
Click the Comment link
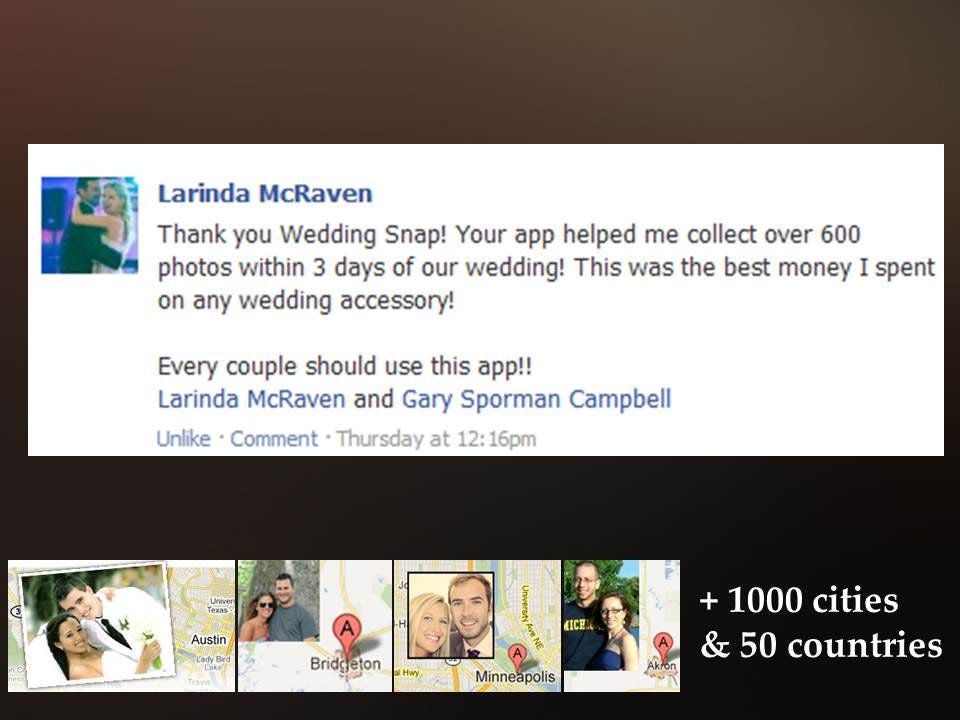(274, 439)
